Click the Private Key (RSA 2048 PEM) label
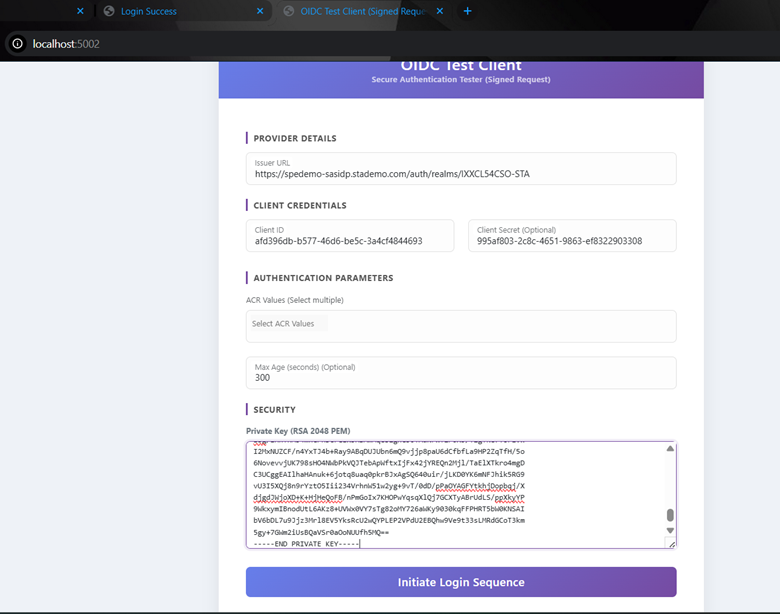Viewport: 780px width, 614px height. 298,431
